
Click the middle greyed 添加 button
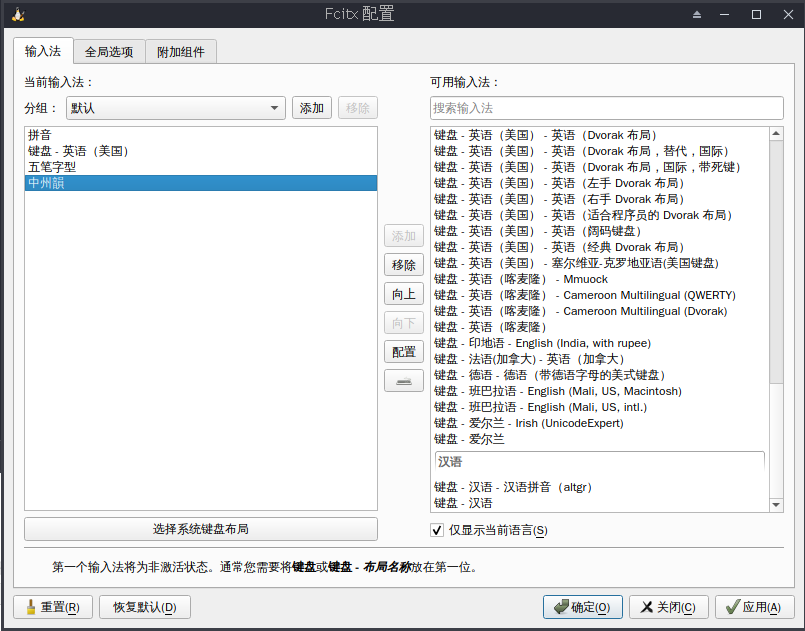click(x=404, y=236)
